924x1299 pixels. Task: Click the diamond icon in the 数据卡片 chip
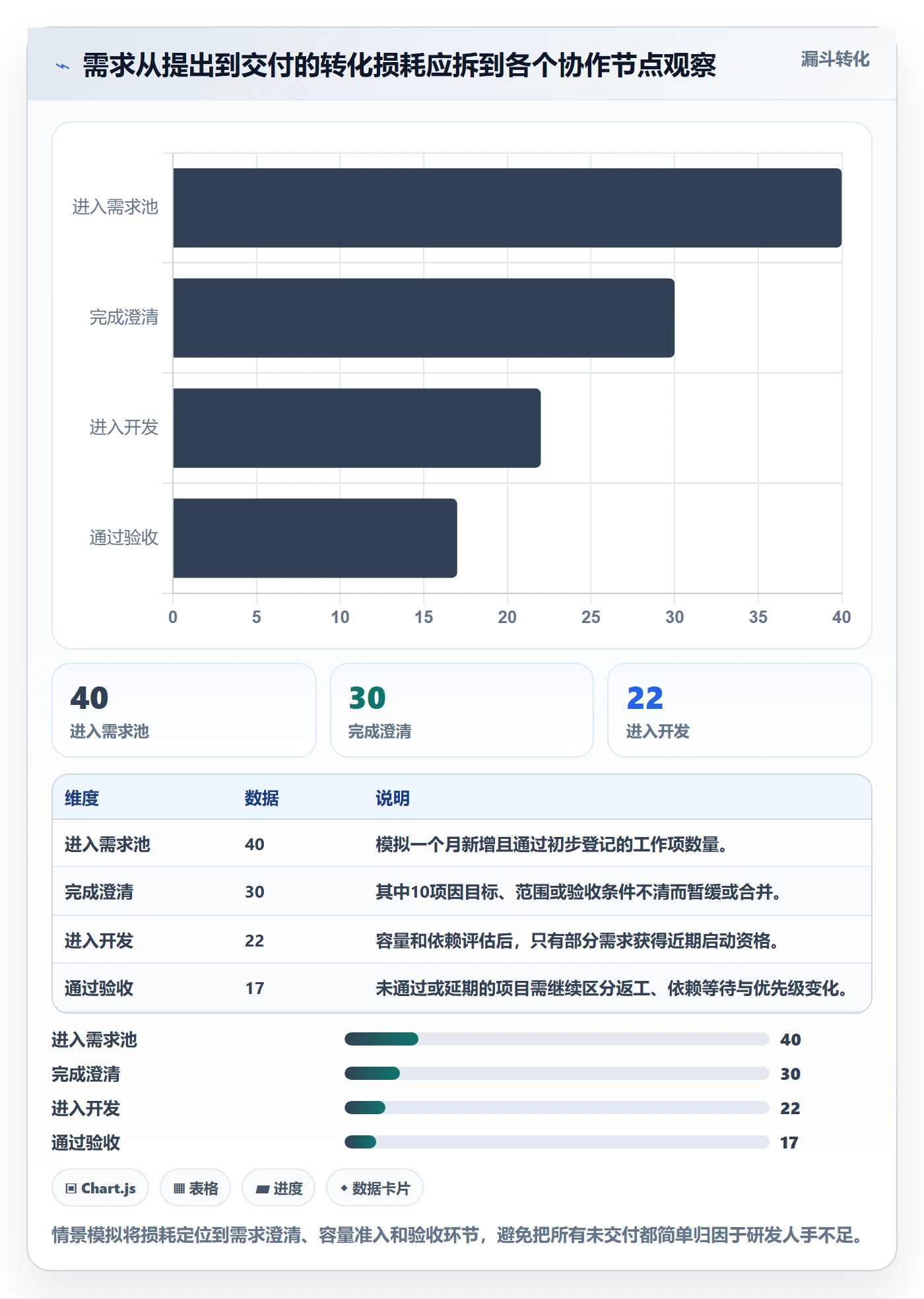(x=344, y=1188)
